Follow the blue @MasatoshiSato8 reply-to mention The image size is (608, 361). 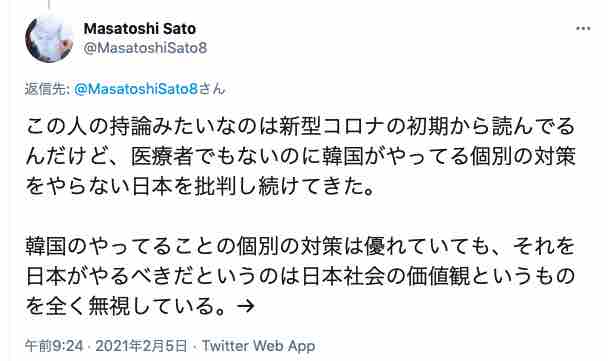tap(136, 89)
